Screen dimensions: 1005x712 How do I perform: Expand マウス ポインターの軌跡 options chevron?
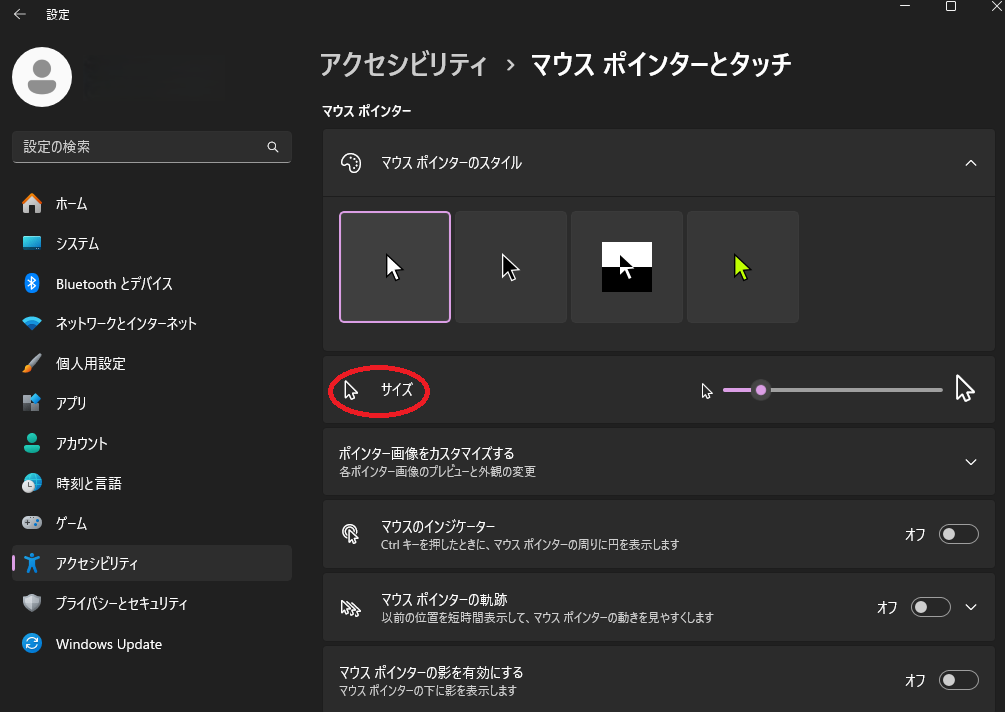tap(970, 607)
